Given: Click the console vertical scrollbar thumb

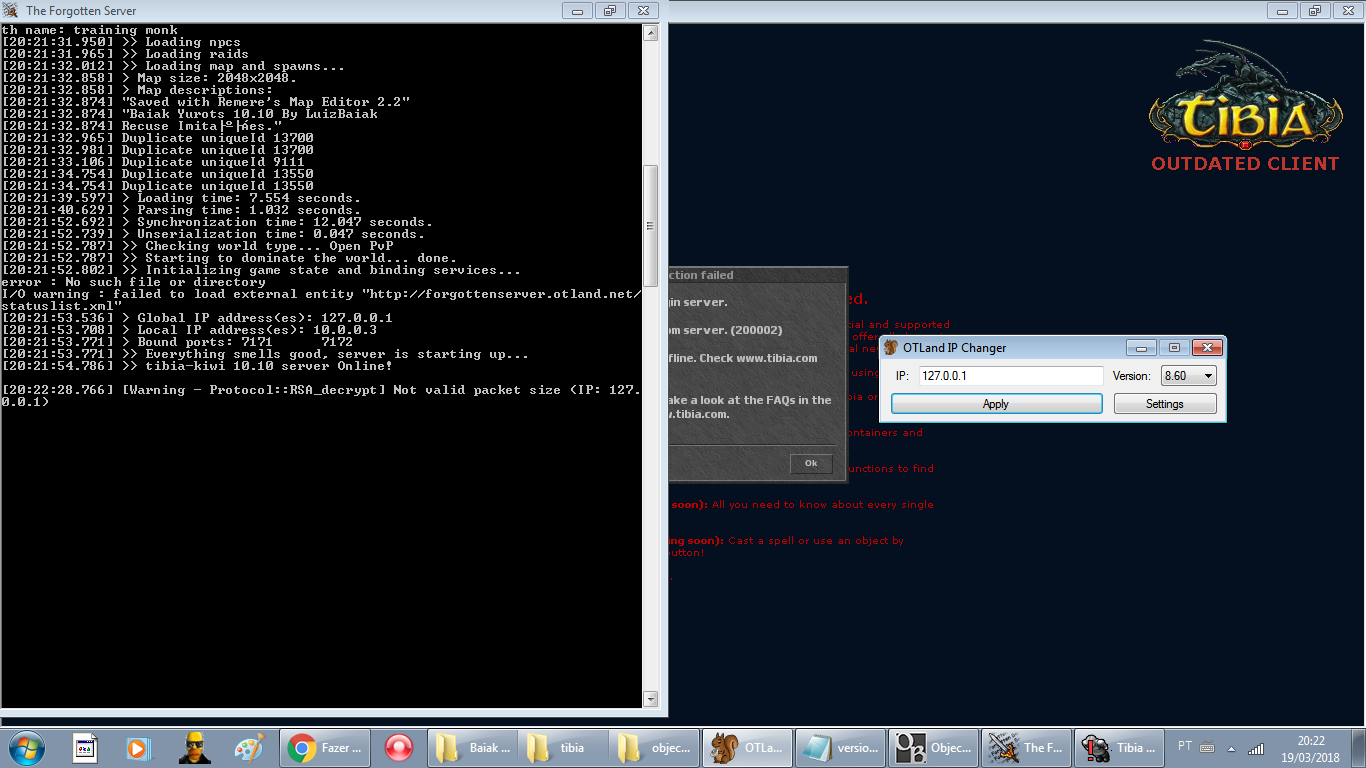Looking at the screenshot, I should click(x=651, y=226).
